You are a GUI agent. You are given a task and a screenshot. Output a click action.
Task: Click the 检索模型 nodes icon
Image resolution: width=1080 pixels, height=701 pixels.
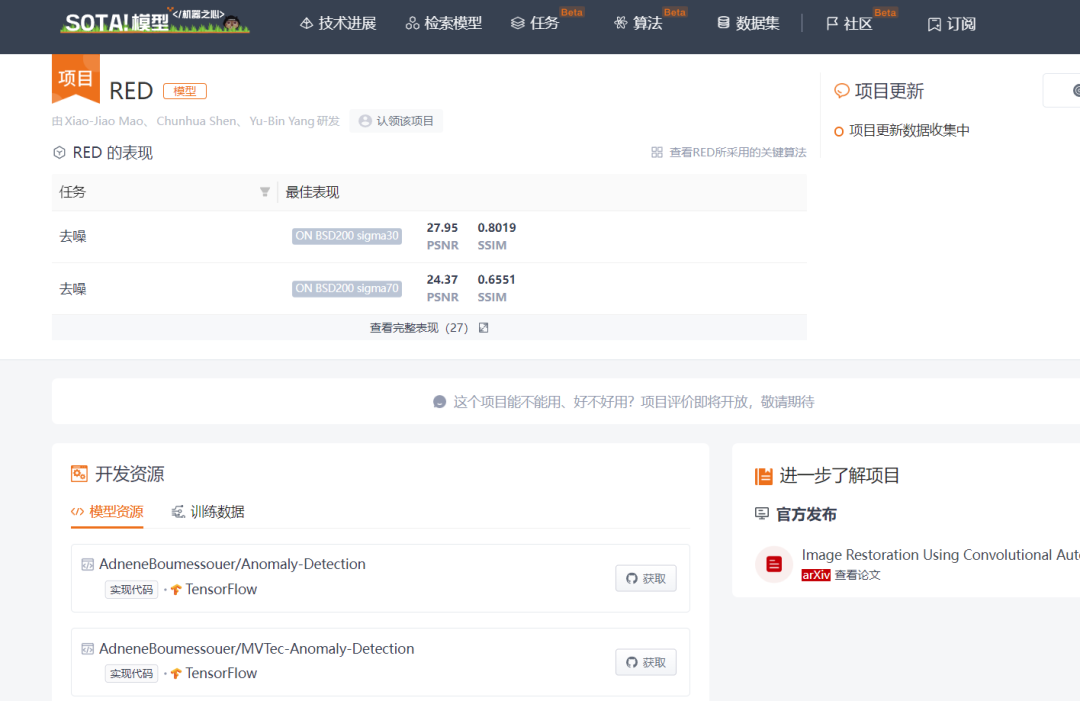click(x=413, y=23)
